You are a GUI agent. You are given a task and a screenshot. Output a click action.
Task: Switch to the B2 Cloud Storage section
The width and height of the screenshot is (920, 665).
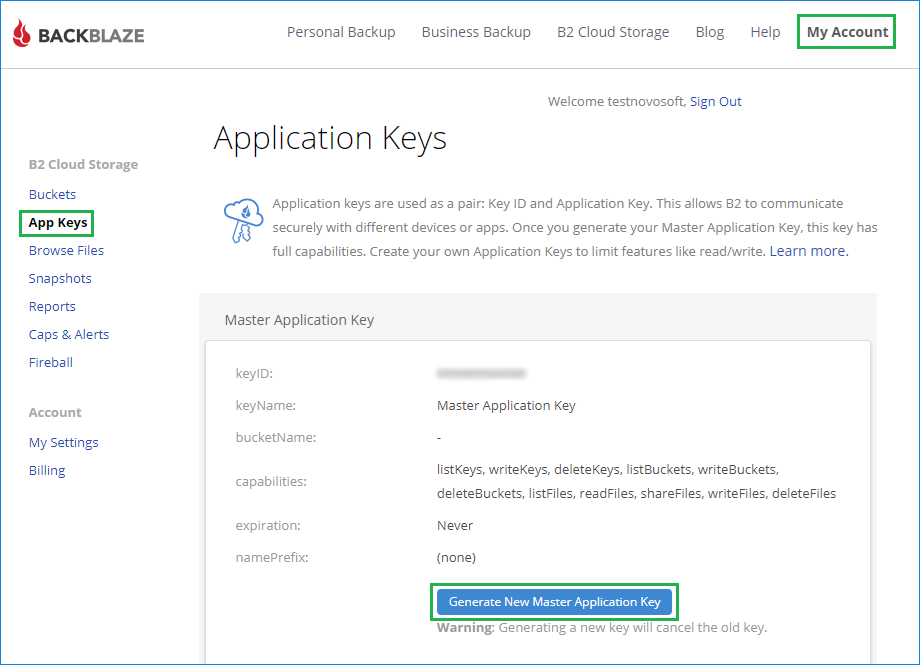613,31
